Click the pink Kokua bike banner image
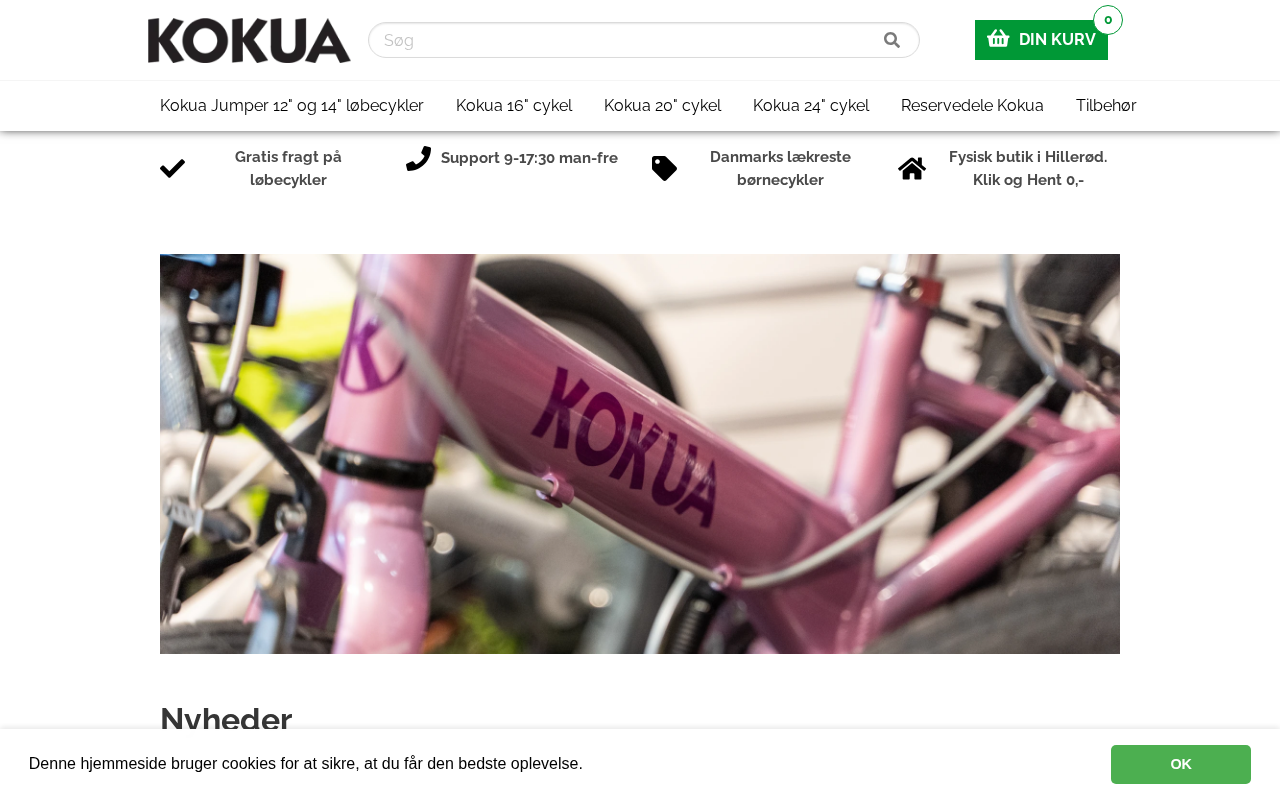This screenshot has width=1280, height=800. click(640, 454)
